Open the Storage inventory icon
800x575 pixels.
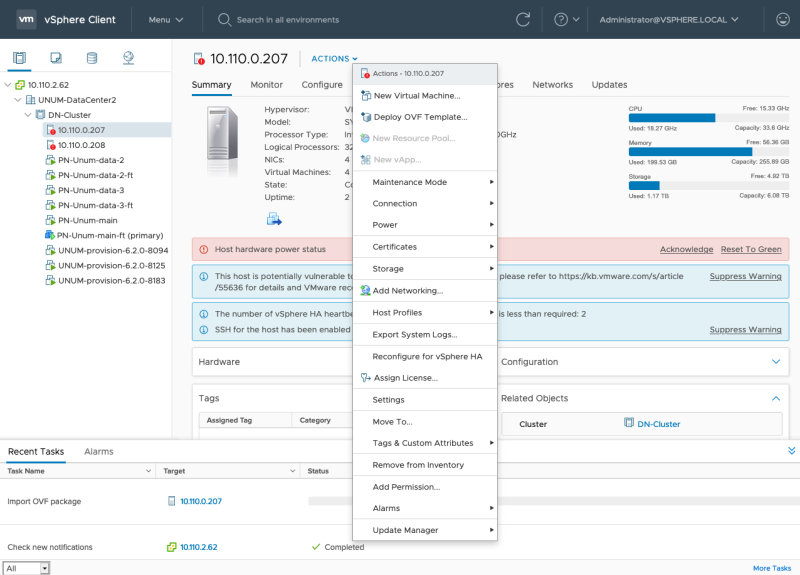tap(92, 58)
